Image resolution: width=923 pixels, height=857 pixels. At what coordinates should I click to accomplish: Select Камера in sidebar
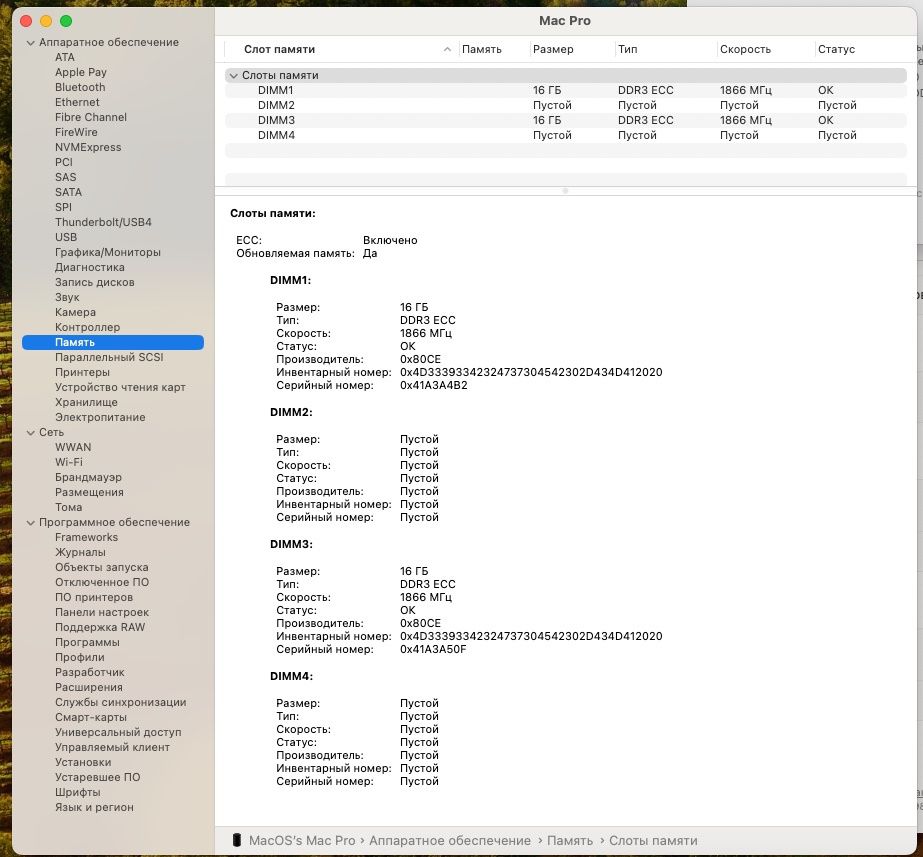[75, 313]
